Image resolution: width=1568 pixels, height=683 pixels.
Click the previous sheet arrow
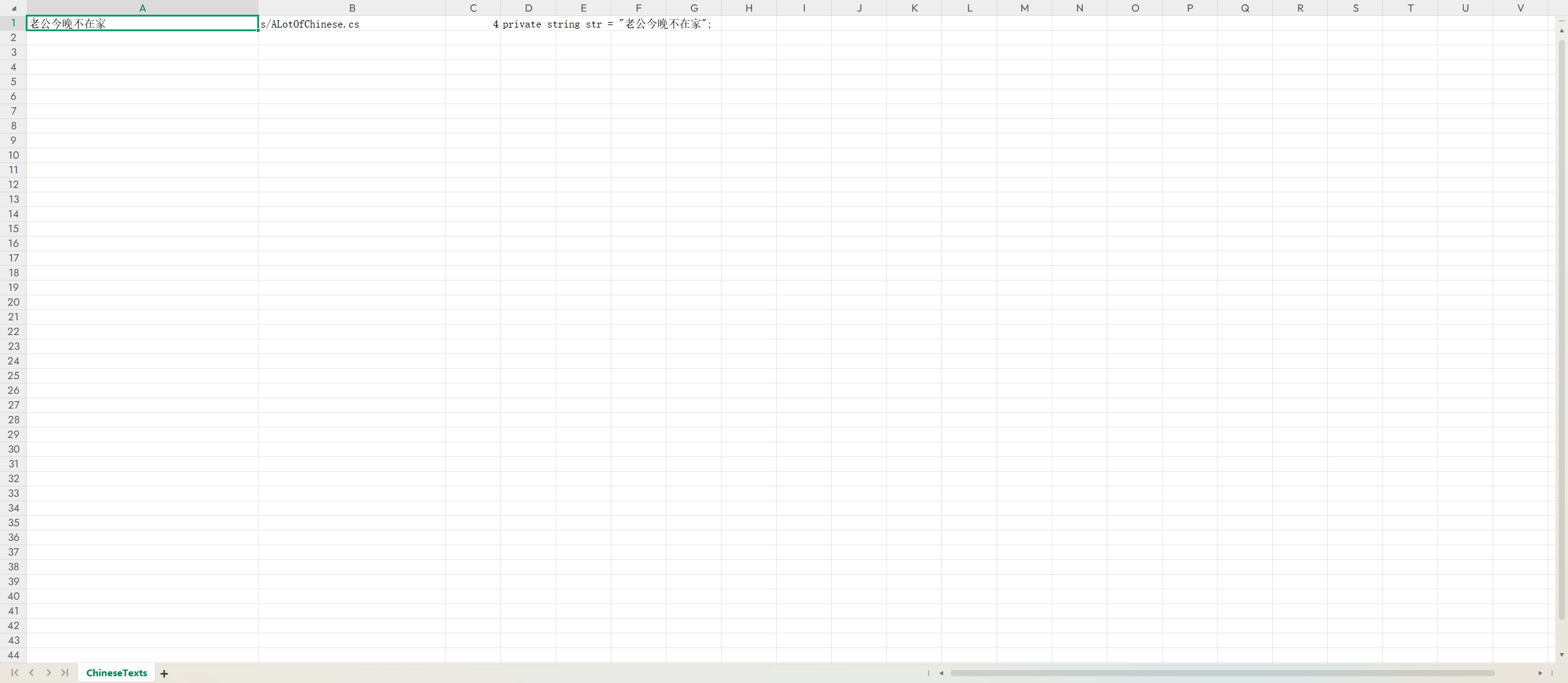pos(32,673)
